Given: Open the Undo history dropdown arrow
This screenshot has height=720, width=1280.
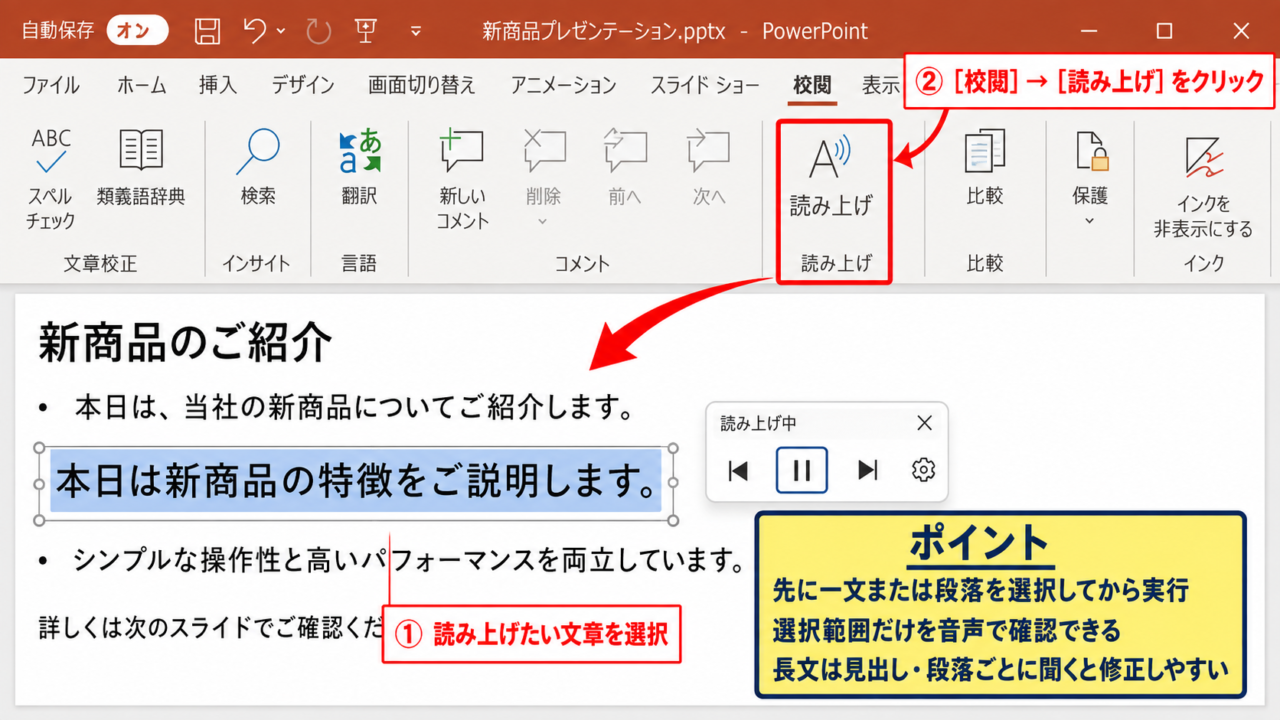Looking at the screenshot, I should click(x=281, y=32).
